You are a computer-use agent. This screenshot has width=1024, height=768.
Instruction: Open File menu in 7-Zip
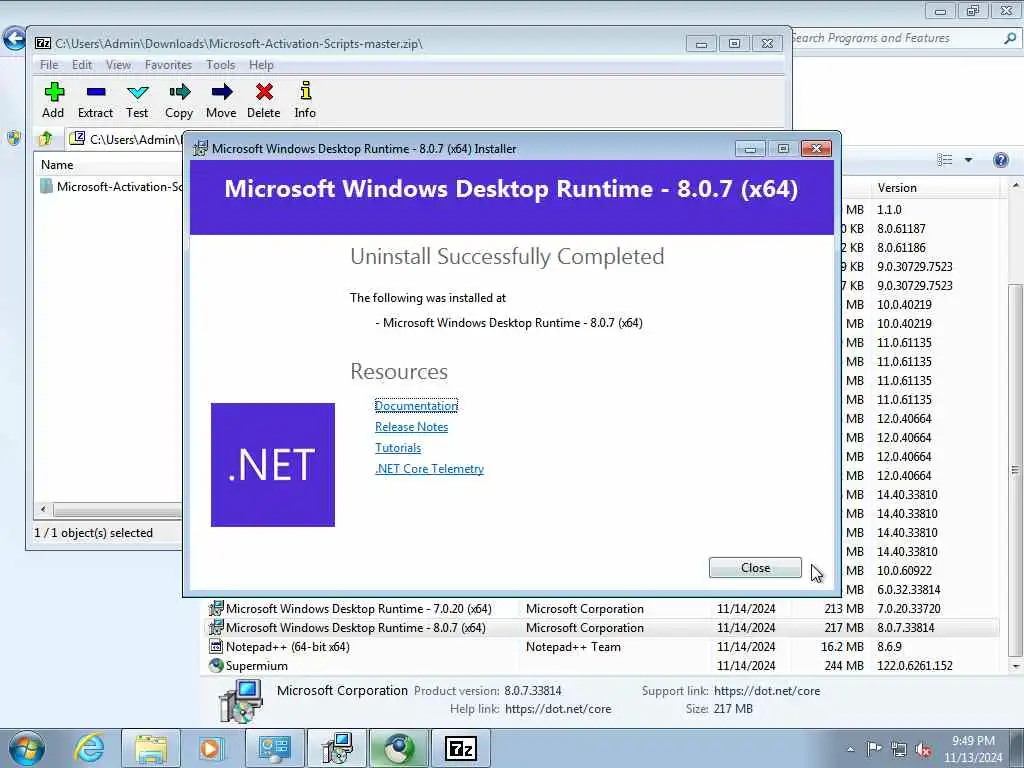coord(49,65)
